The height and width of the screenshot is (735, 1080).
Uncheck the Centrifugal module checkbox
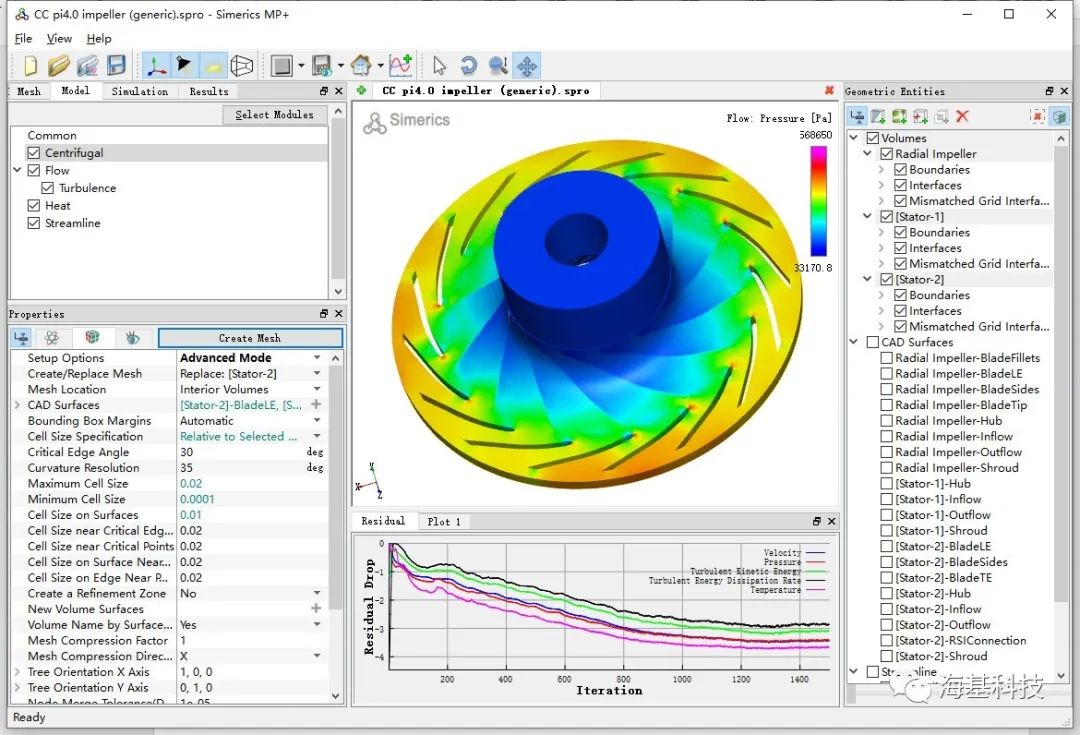pyautogui.click(x=34, y=153)
